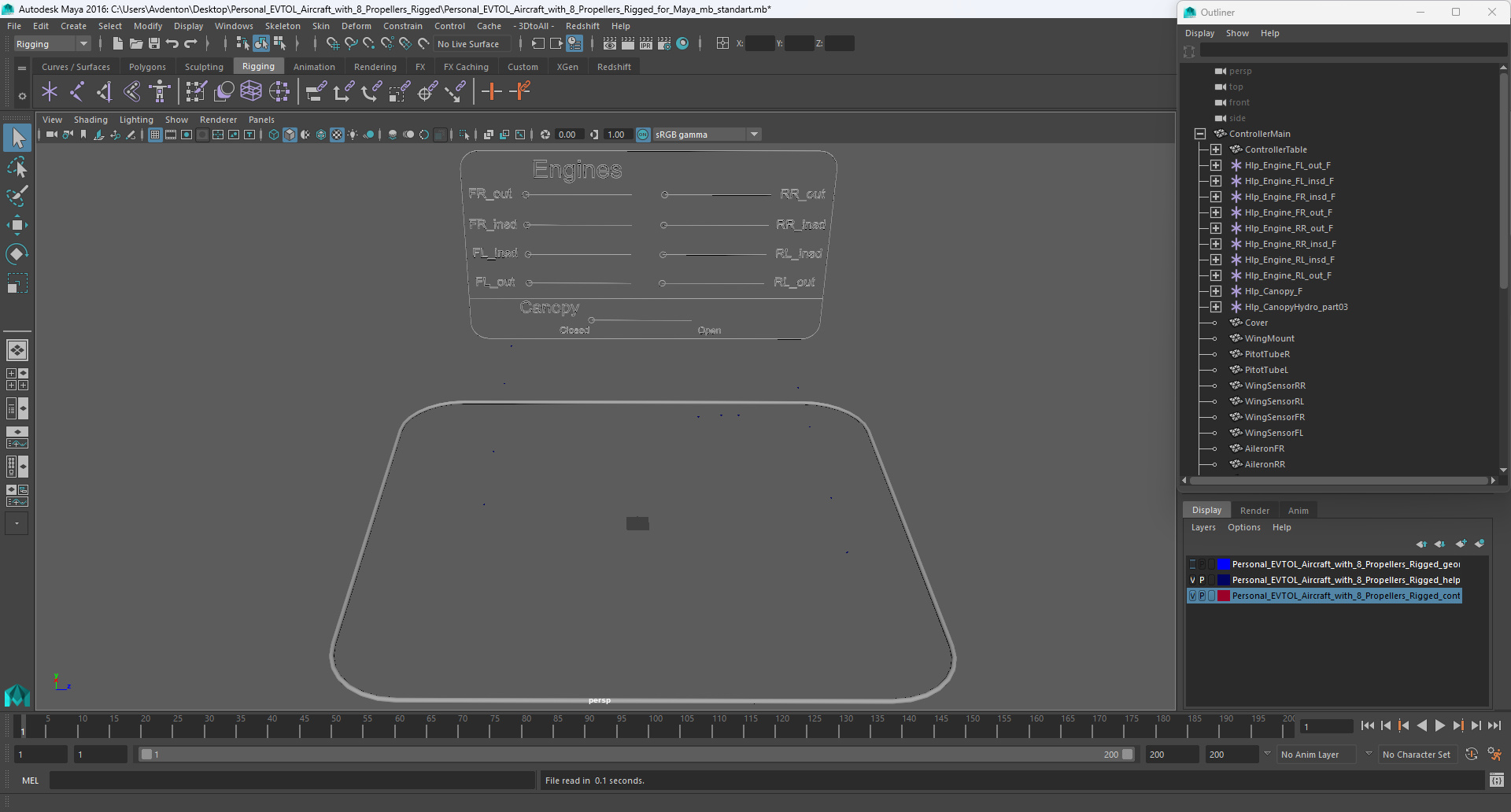Click the Create Joints shelf icon

coord(77,92)
